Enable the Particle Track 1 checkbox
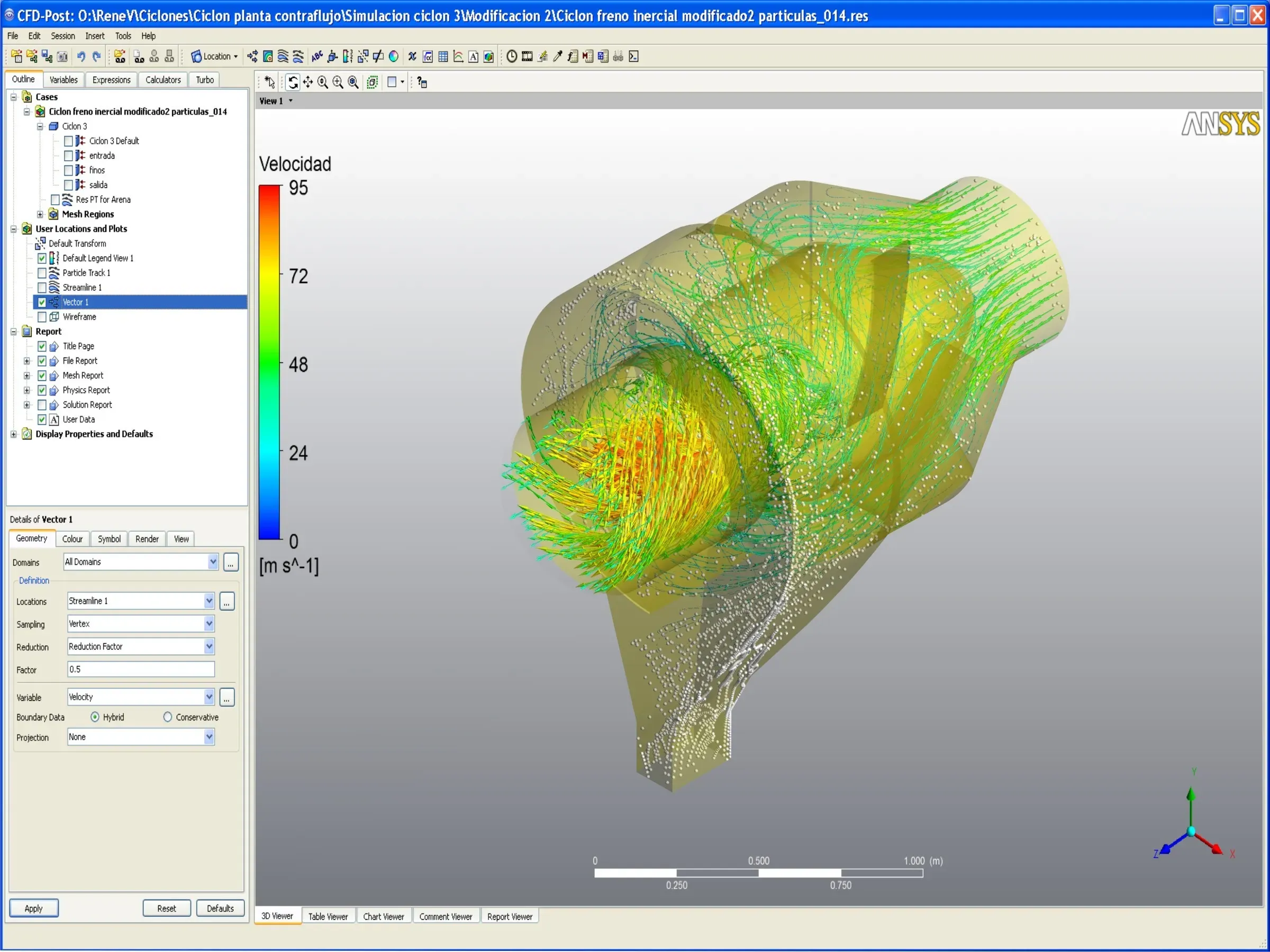This screenshot has width=1270, height=952. click(42, 273)
